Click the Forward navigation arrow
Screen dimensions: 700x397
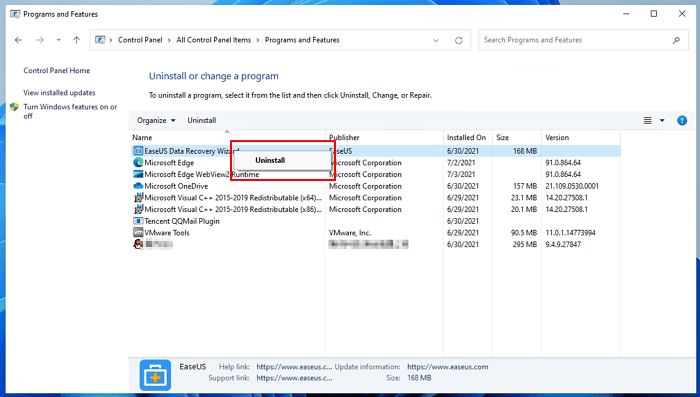pos(40,40)
